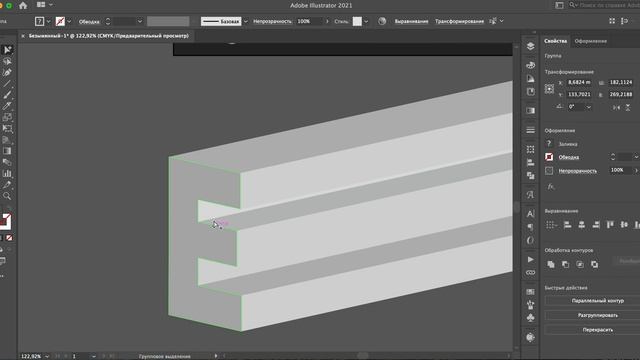
Task: Select the Selection (black arrow) tool
Action: pyautogui.click(x=7, y=50)
